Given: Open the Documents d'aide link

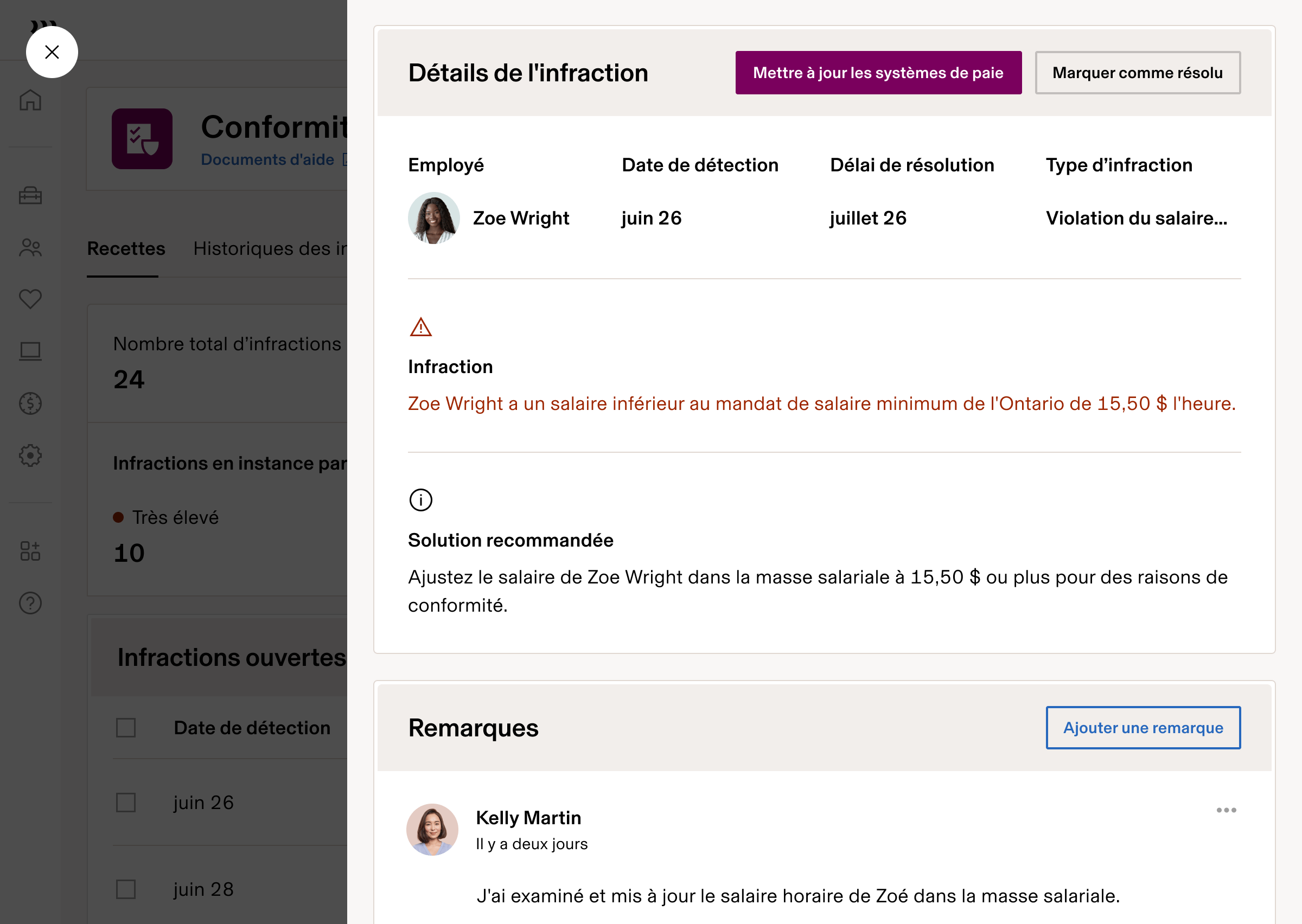Looking at the screenshot, I should point(267,159).
